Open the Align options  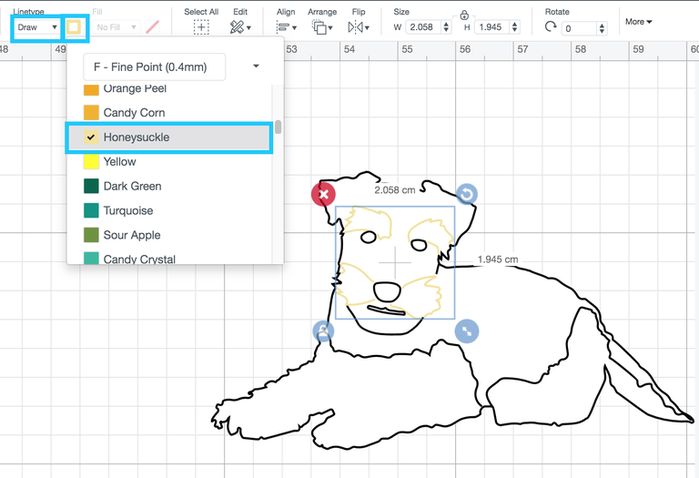tap(285, 28)
